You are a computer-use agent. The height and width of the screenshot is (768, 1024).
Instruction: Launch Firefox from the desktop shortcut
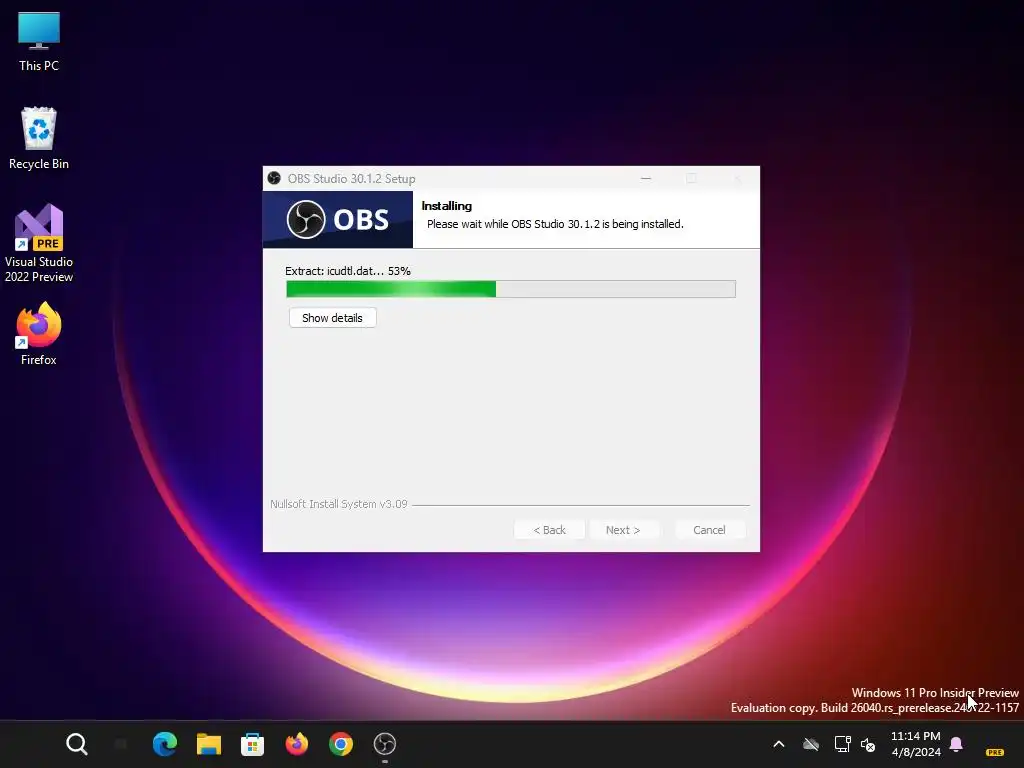tap(39, 334)
